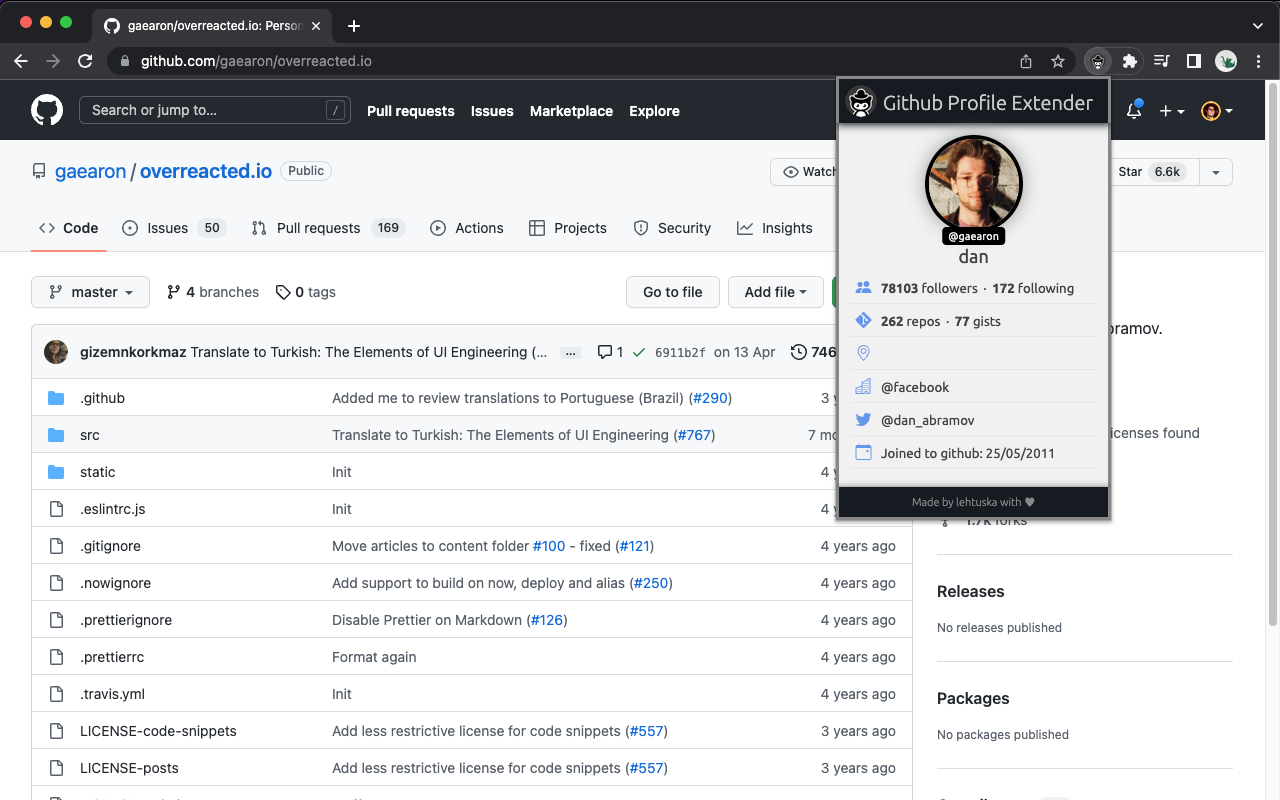View the 0 tags link

click(x=306, y=292)
